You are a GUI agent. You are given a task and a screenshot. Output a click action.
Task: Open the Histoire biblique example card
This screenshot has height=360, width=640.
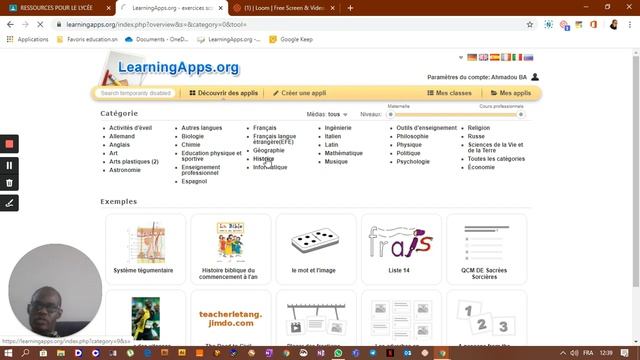pyautogui.click(x=231, y=249)
